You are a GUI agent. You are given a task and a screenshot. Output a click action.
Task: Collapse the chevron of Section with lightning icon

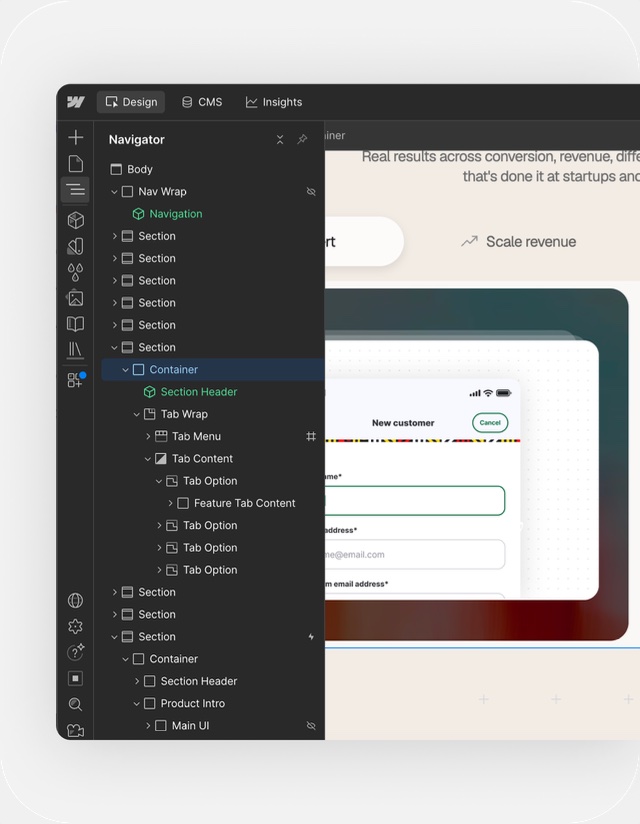[x=114, y=636]
